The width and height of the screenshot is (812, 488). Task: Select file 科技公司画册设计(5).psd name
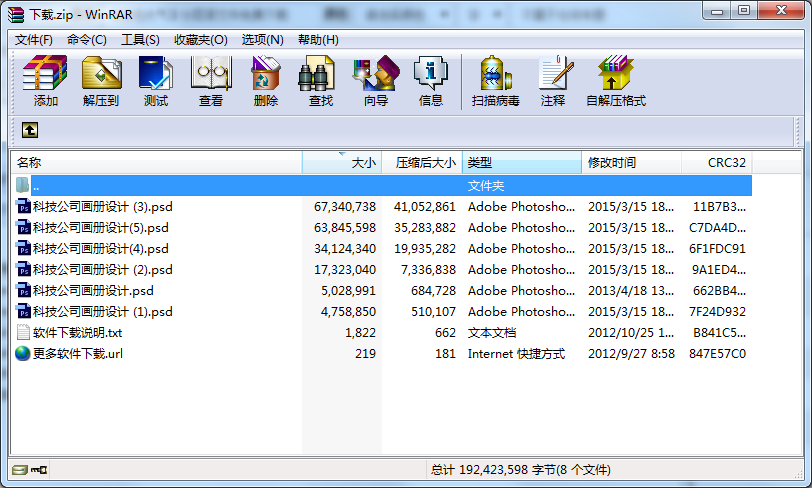(x=100, y=227)
